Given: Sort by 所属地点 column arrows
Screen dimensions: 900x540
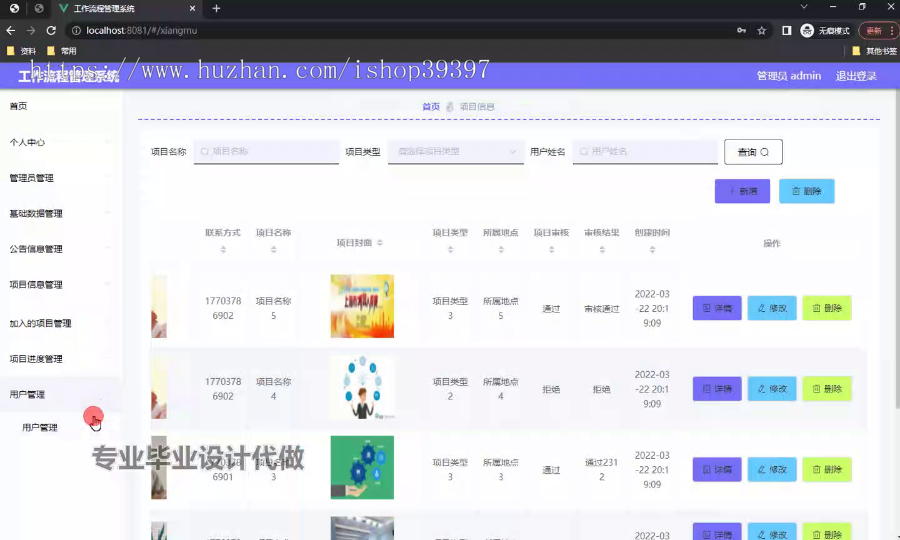Looking at the screenshot, I should pos(501,250).
